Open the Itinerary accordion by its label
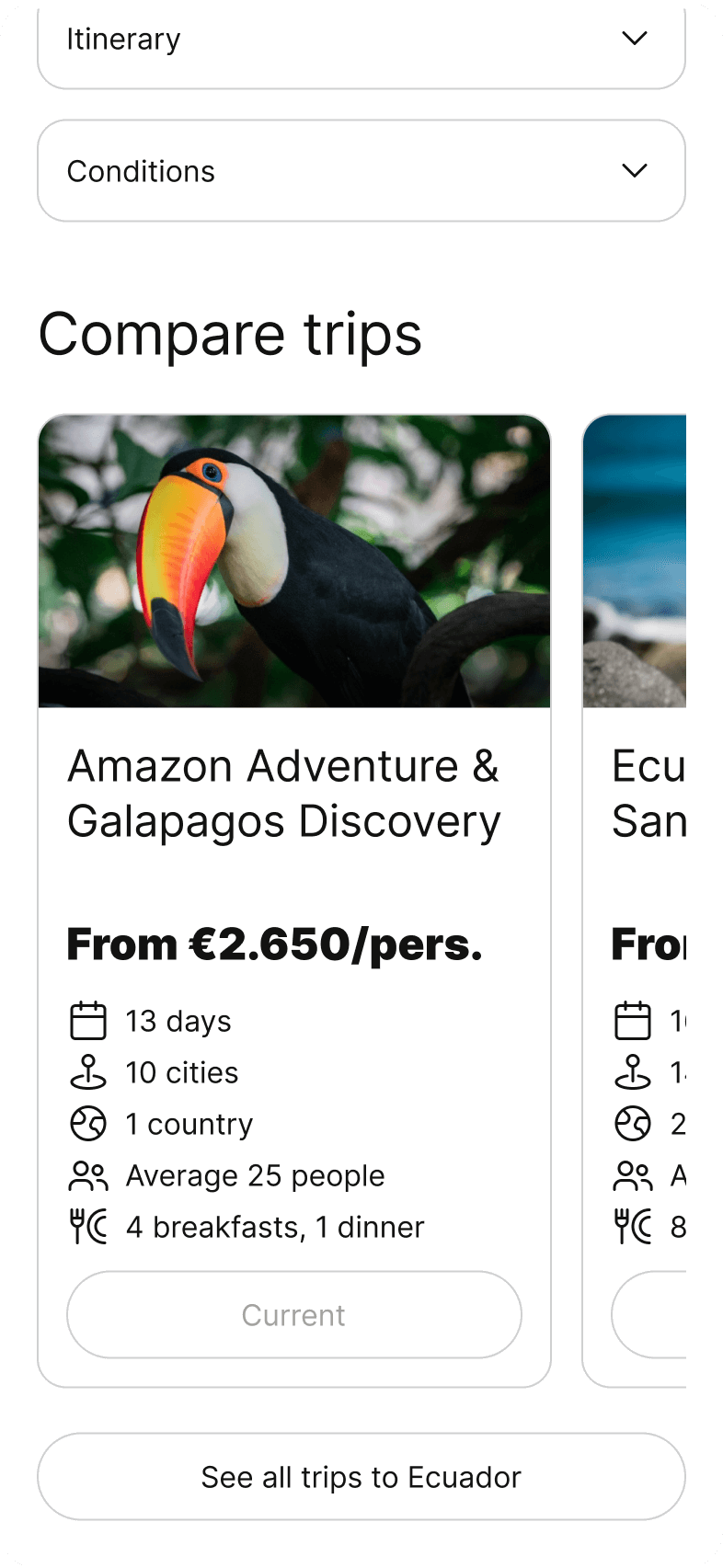 [123, 40]
